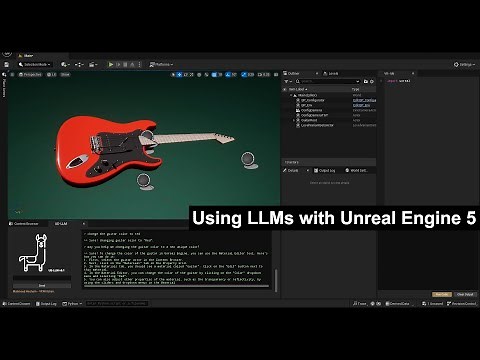Open the Edit BP_Configurator blueprint link
This screenshot has width=480, height=360.
pos(365,100)
